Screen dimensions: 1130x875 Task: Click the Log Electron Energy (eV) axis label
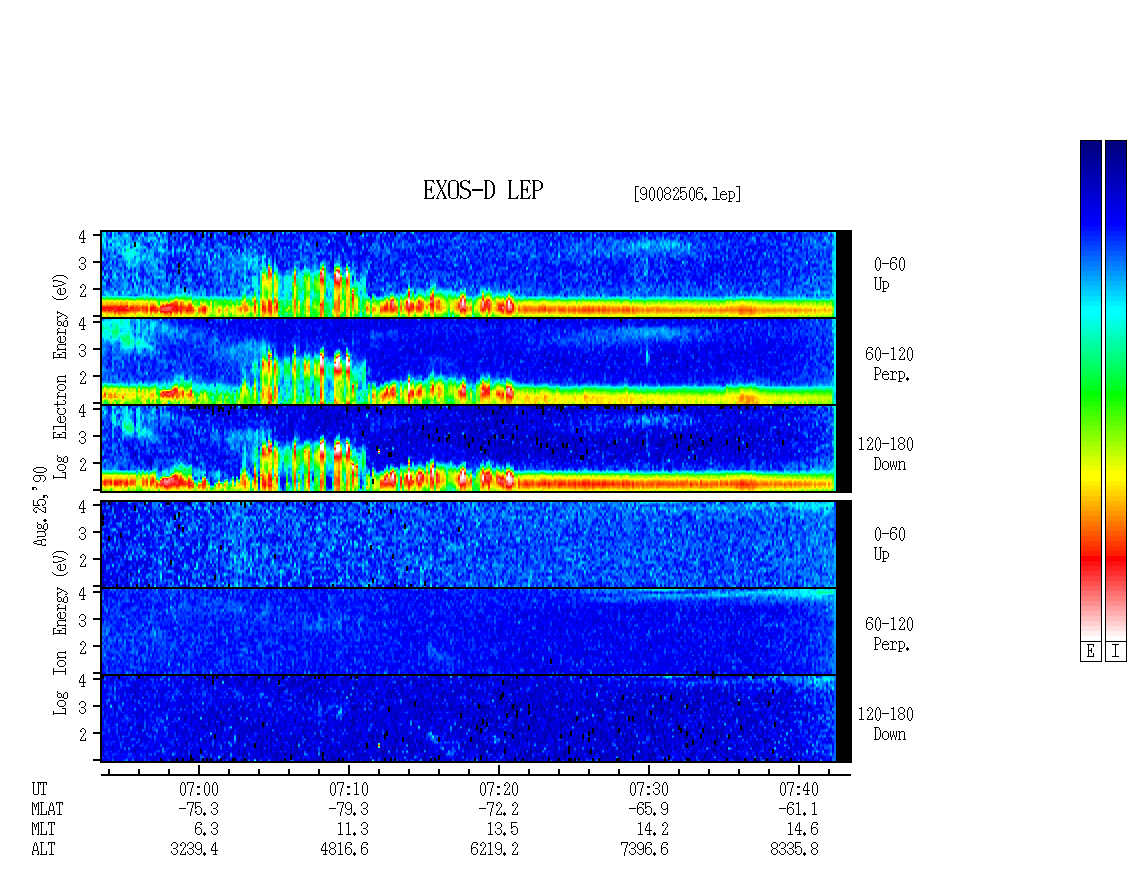[x=61, y=376]
